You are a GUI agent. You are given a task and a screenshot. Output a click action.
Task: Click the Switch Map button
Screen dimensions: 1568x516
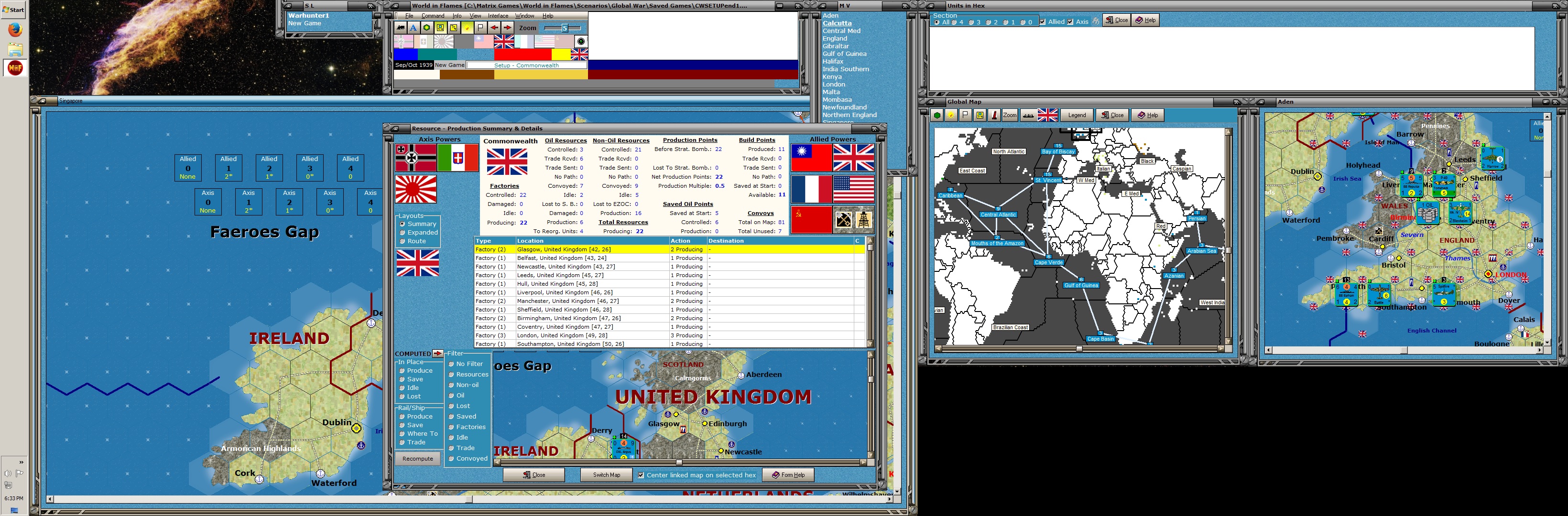606,475
